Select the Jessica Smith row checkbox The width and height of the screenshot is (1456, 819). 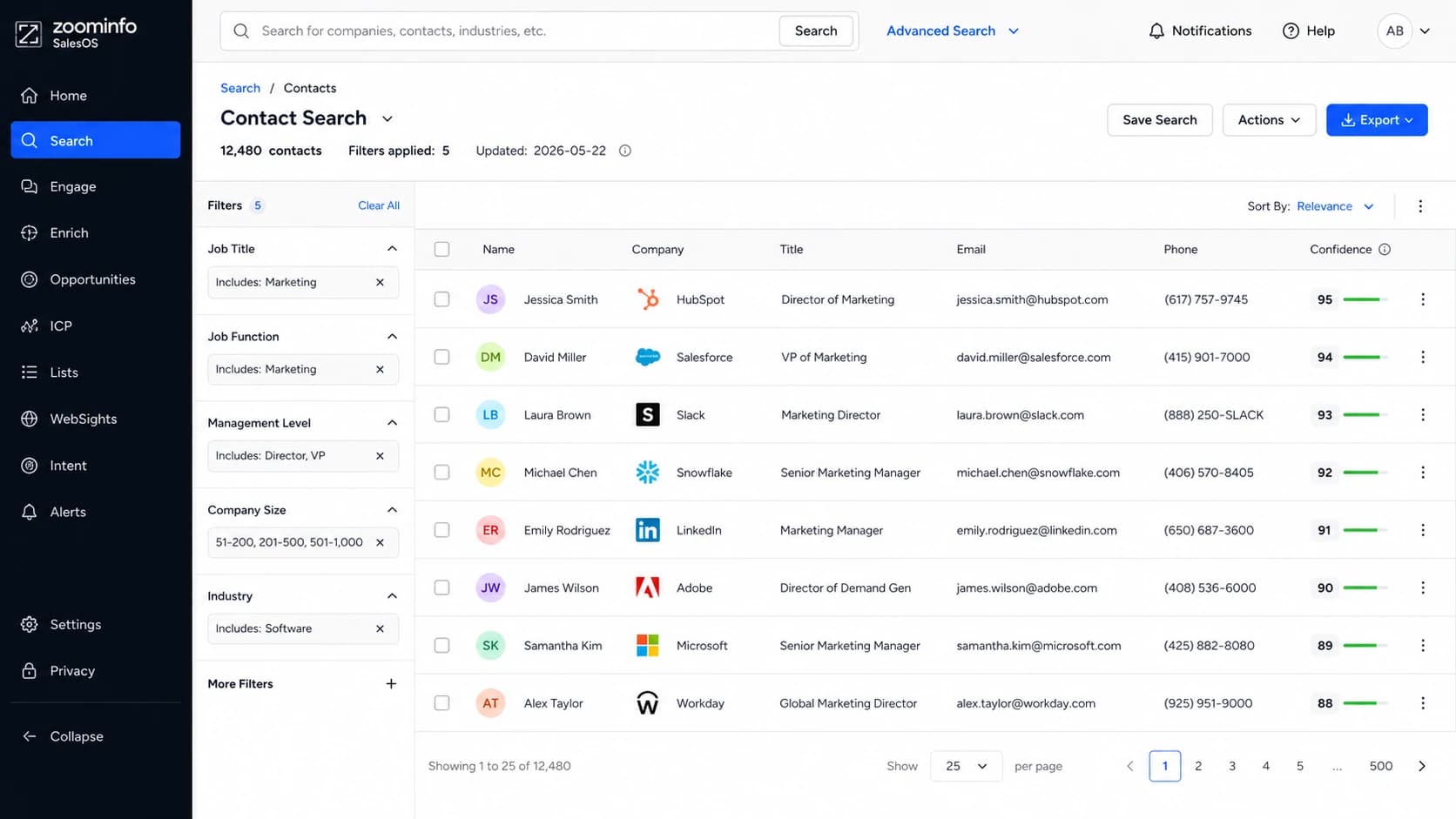[442, 299]
